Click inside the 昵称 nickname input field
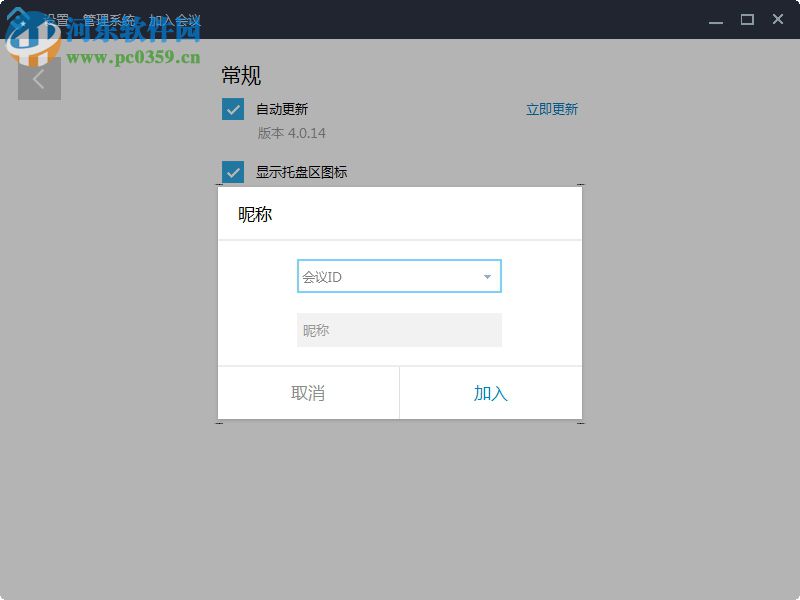The image size is (800, 600). click(x=398, y=330)
